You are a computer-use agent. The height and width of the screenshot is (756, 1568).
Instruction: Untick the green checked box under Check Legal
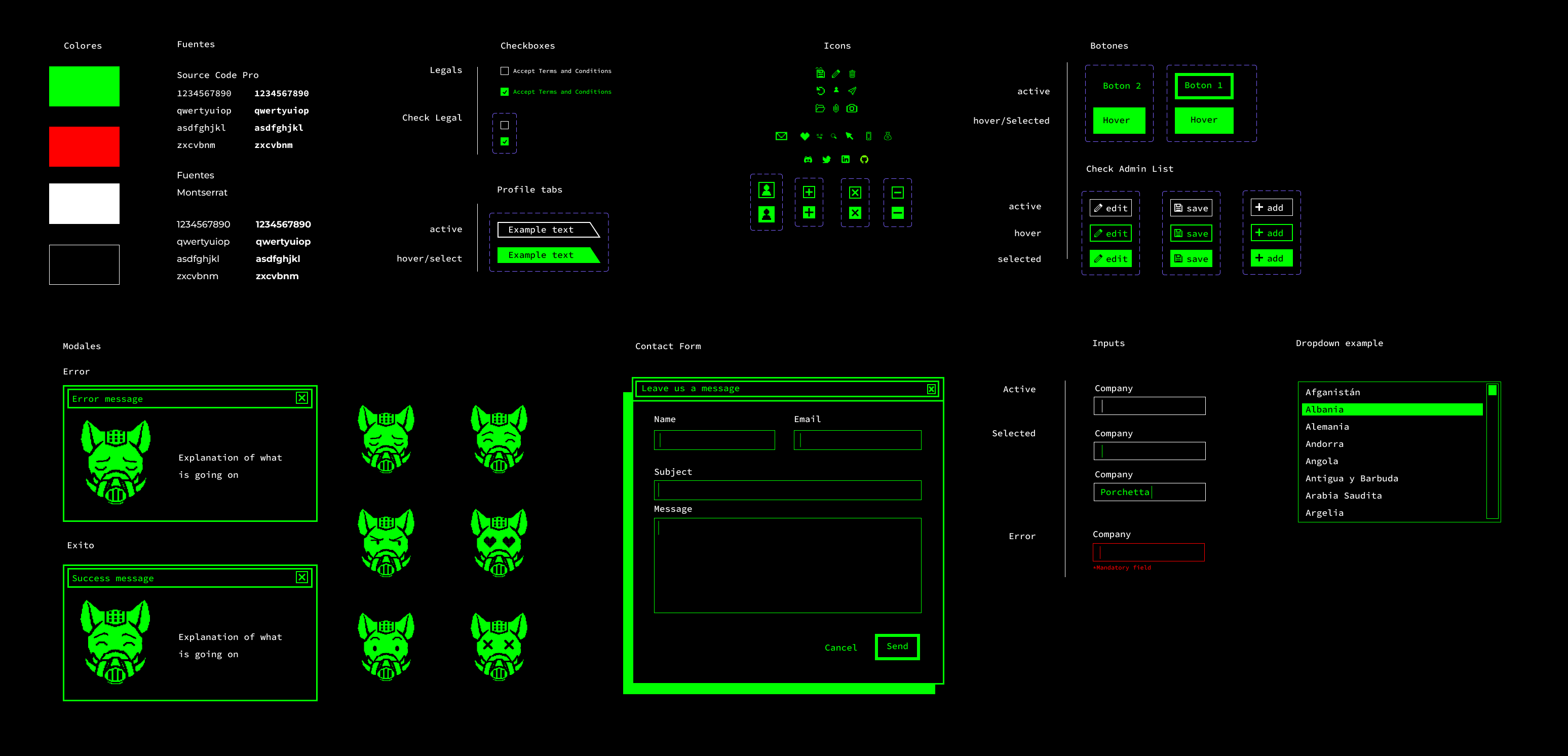[505, 141]
